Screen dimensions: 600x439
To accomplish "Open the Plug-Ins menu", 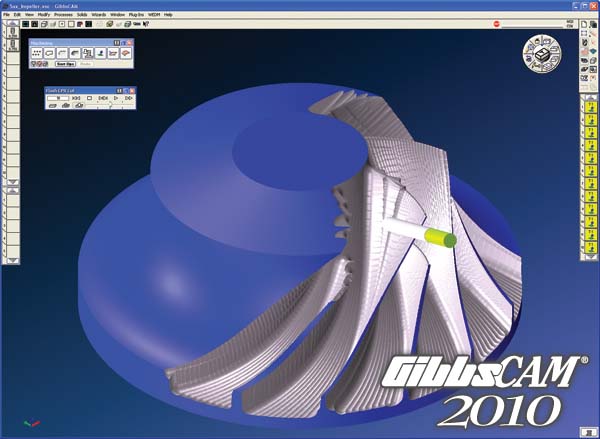I will pyautogui.click(x=136, y=15).
